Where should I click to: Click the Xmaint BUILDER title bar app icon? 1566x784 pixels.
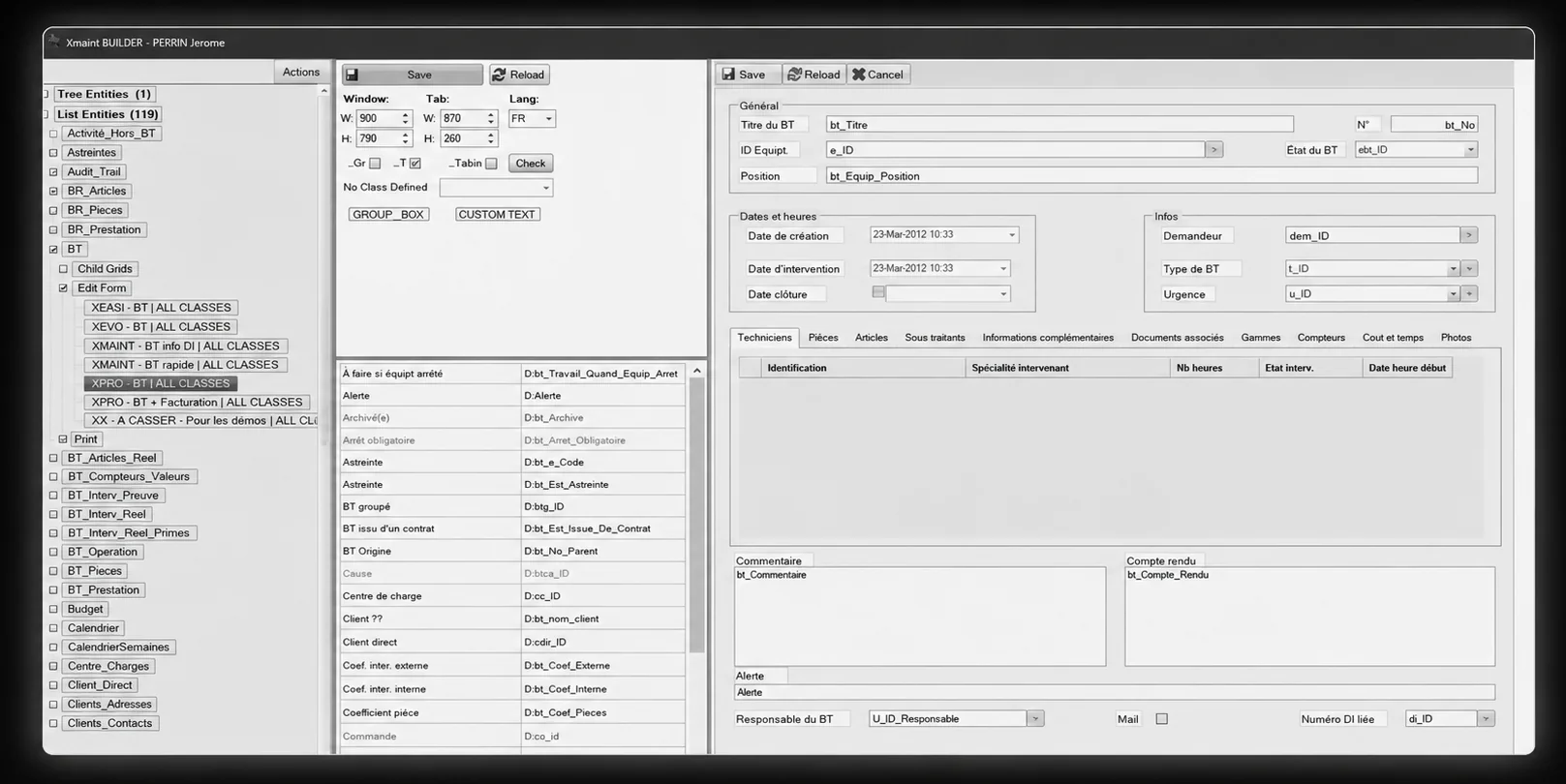pyautogui.click(x=54, y=42)
